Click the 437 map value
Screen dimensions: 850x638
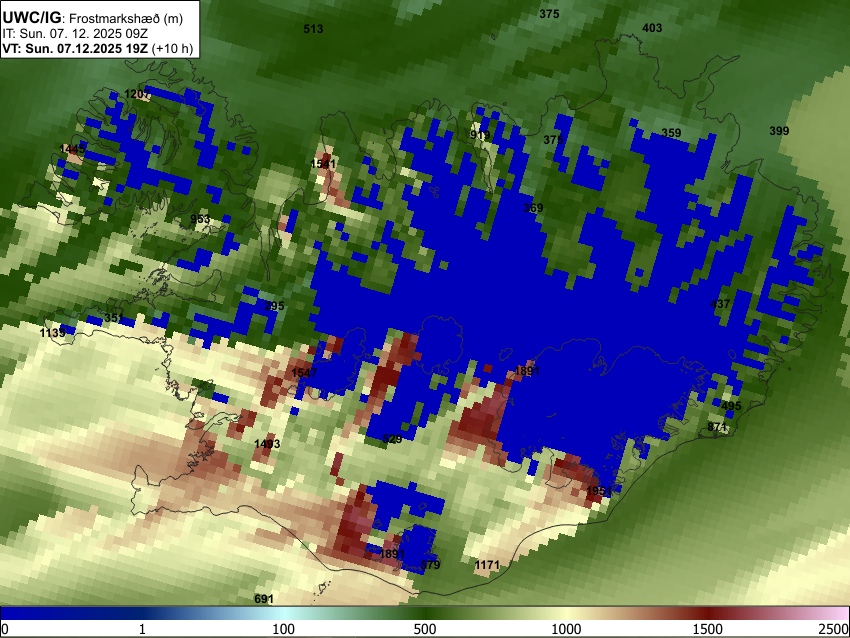pos(720,304)
